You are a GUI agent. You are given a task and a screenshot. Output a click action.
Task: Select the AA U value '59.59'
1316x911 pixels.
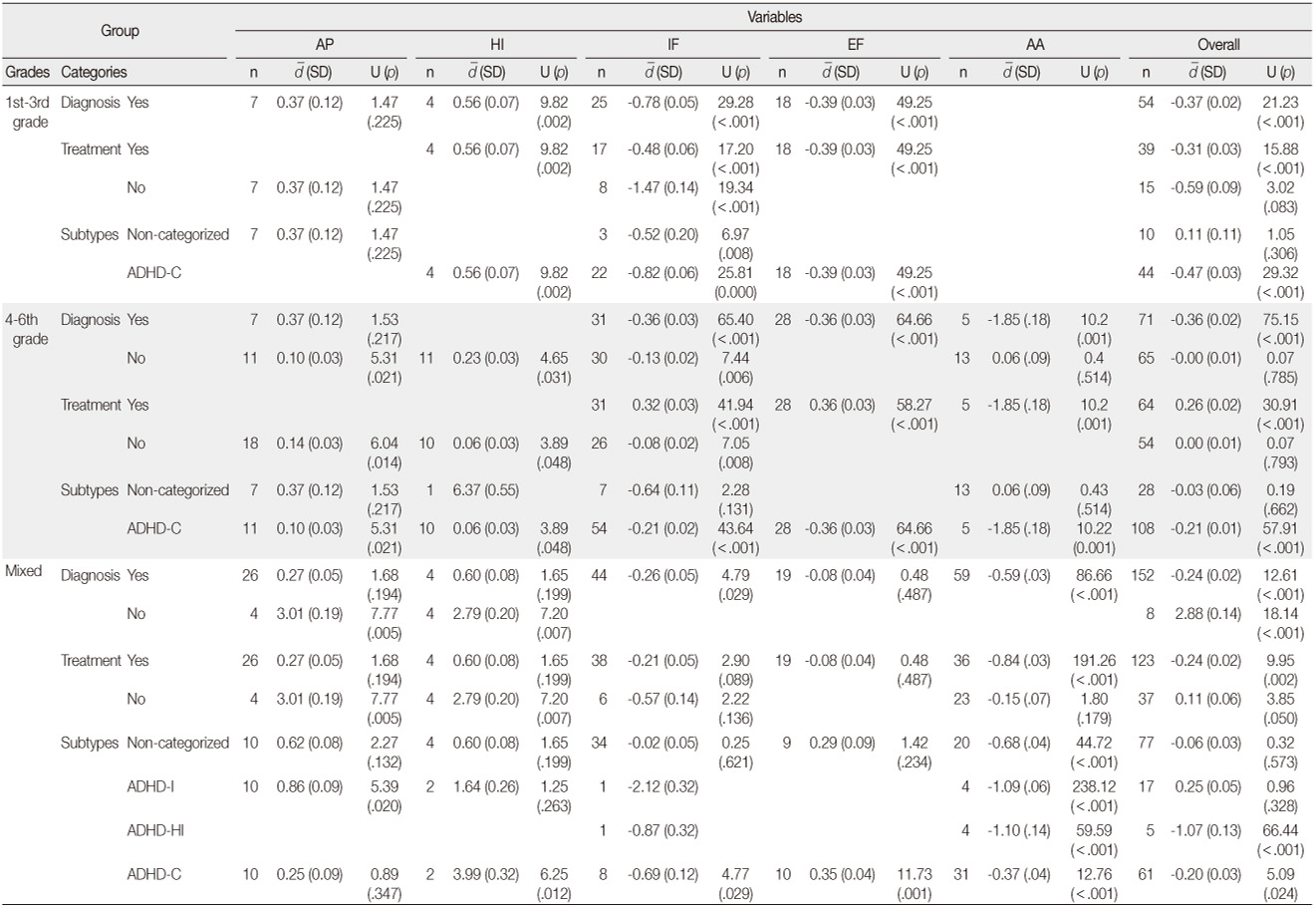[1096, 831]
